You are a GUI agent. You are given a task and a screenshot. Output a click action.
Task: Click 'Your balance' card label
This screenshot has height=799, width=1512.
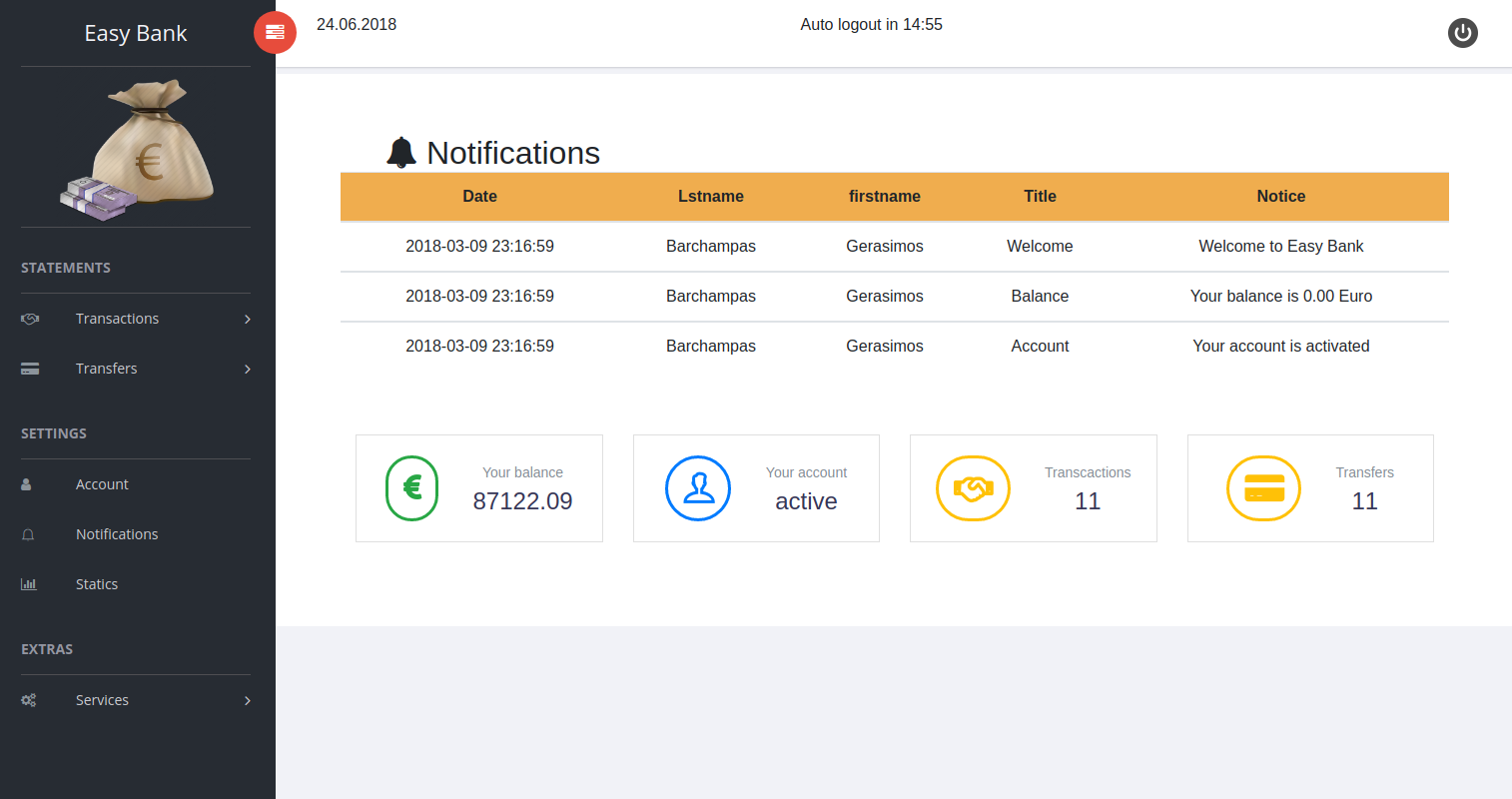tap(522, 472)
